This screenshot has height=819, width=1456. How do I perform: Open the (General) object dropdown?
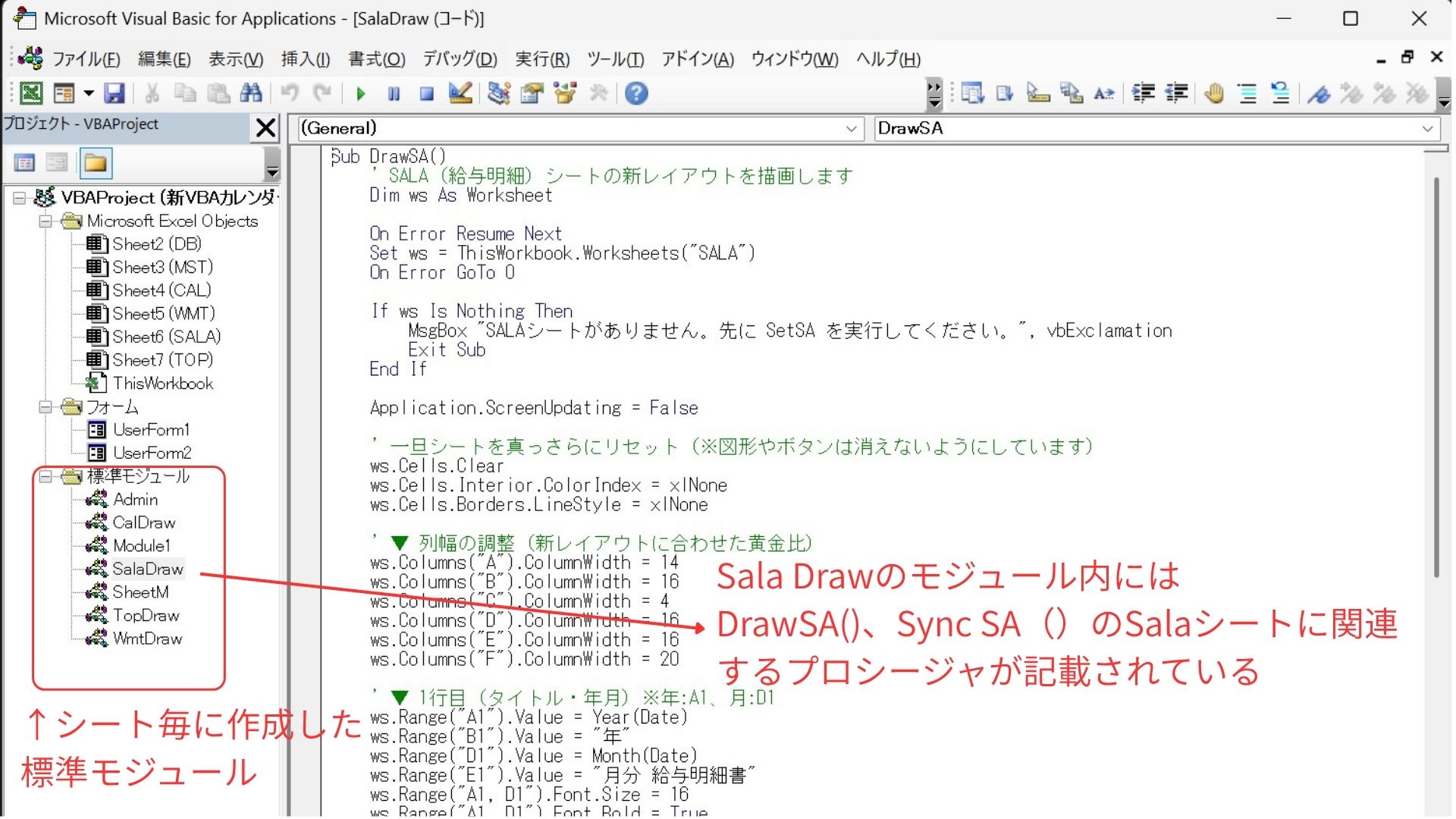[851, 129]
